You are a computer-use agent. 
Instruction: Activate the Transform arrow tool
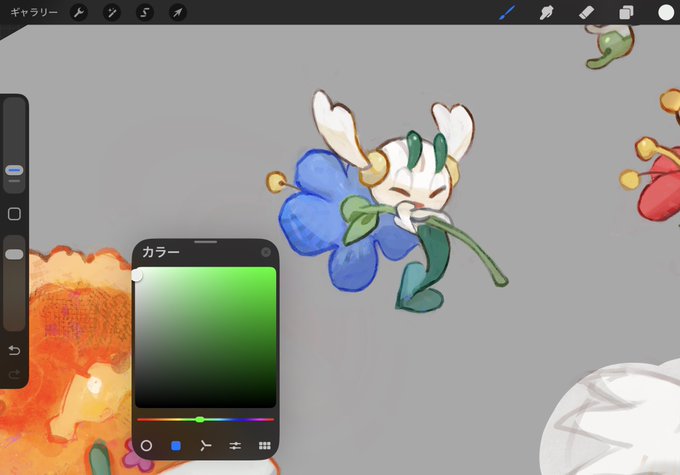(177, 13)
